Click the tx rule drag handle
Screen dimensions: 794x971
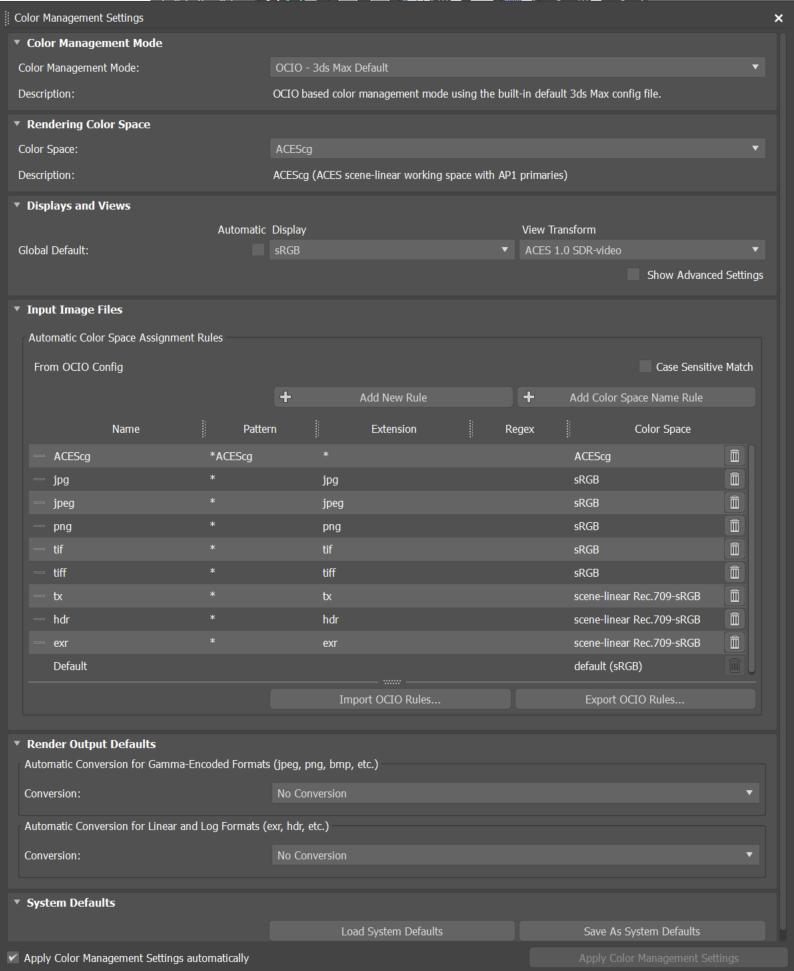[x=39, y=596]
